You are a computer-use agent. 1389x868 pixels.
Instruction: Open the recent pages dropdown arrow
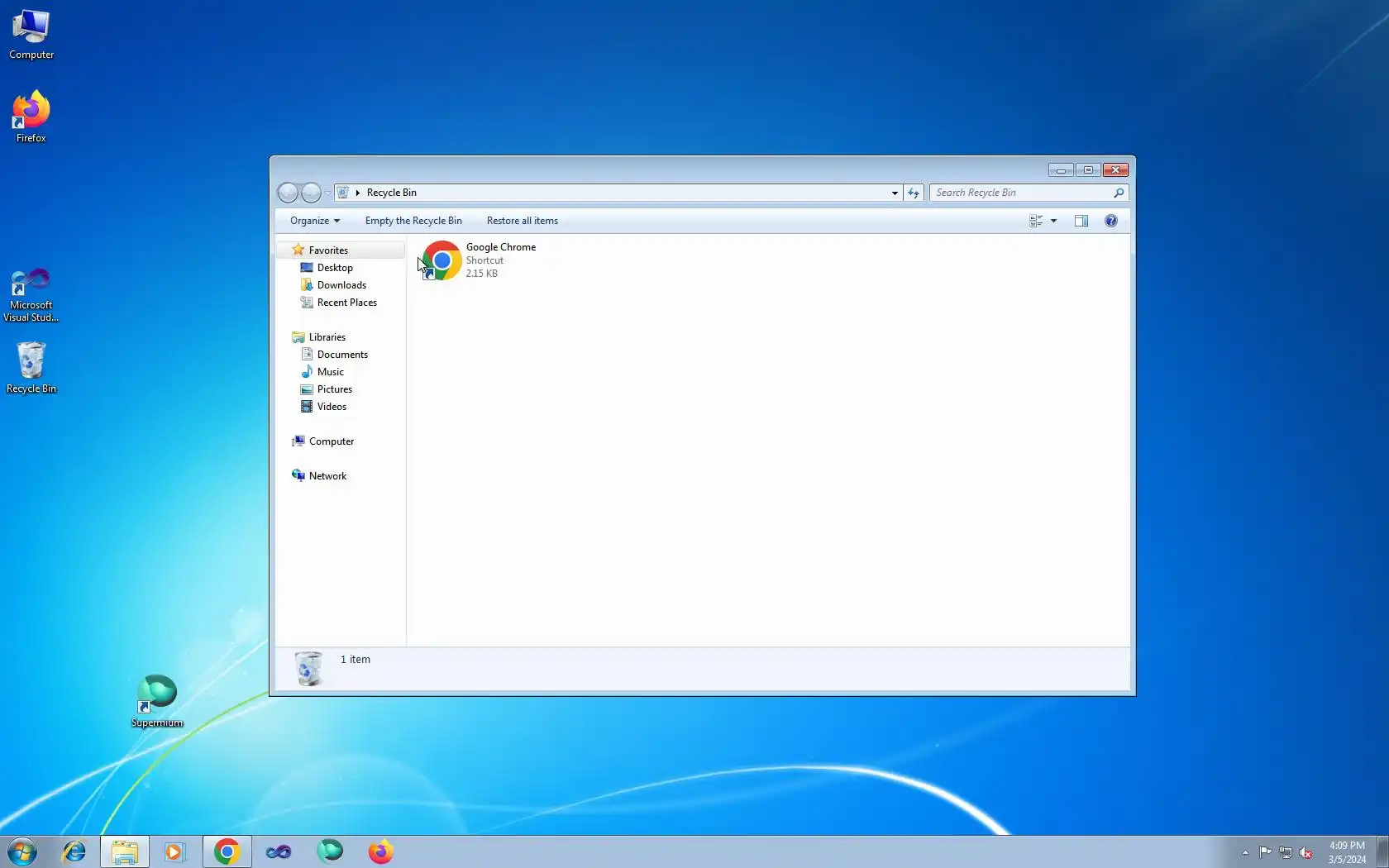tap(327, 193)
